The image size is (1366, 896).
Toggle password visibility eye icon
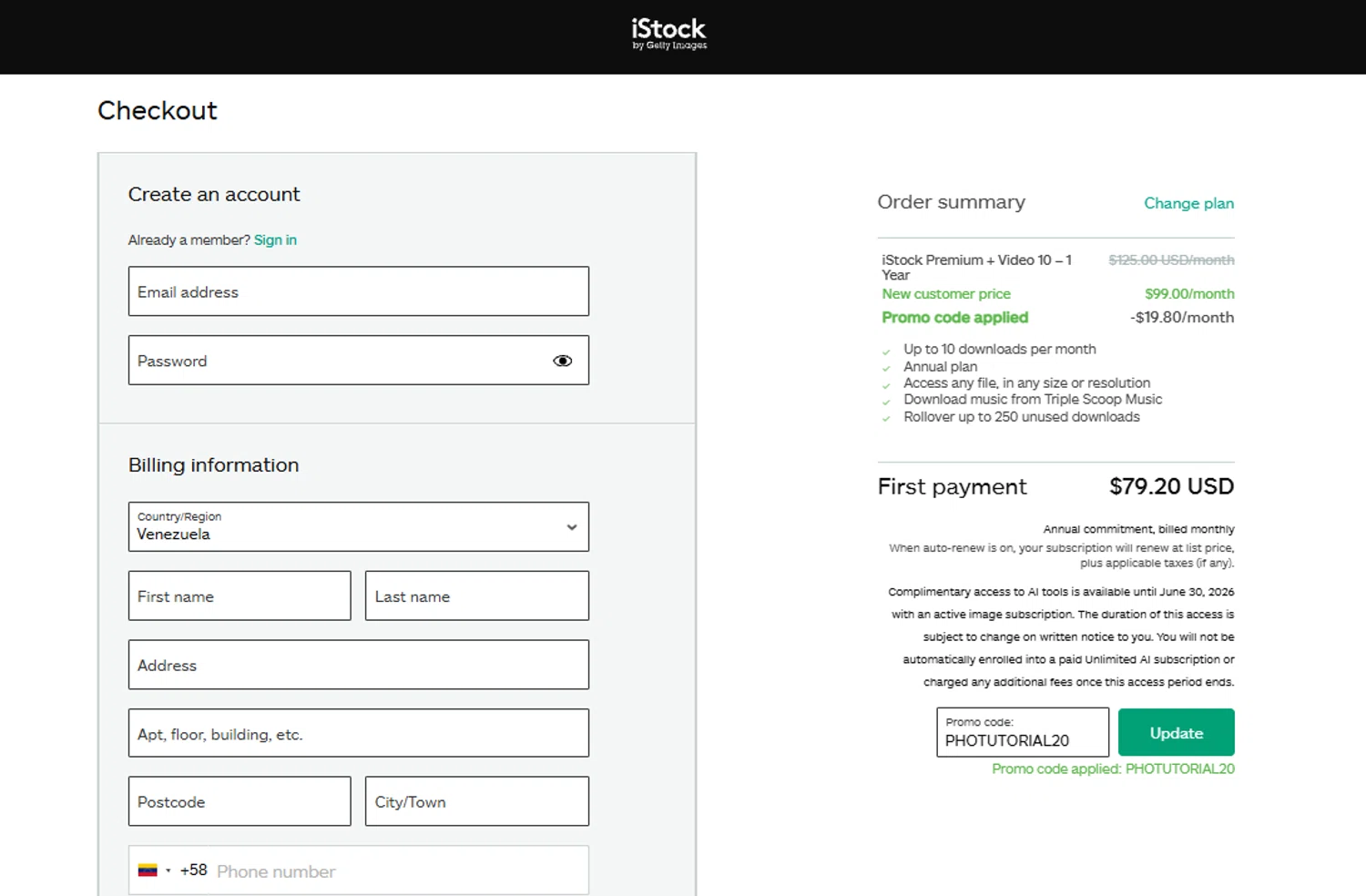[x=563, y=361]
